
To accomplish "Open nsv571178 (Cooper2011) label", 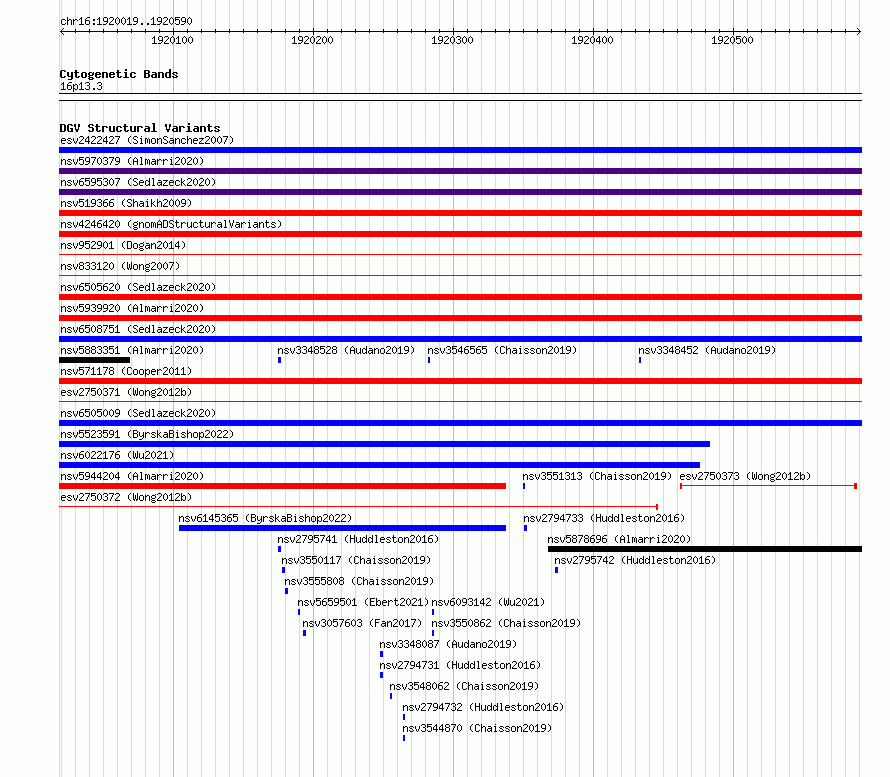I will (126, 371).
